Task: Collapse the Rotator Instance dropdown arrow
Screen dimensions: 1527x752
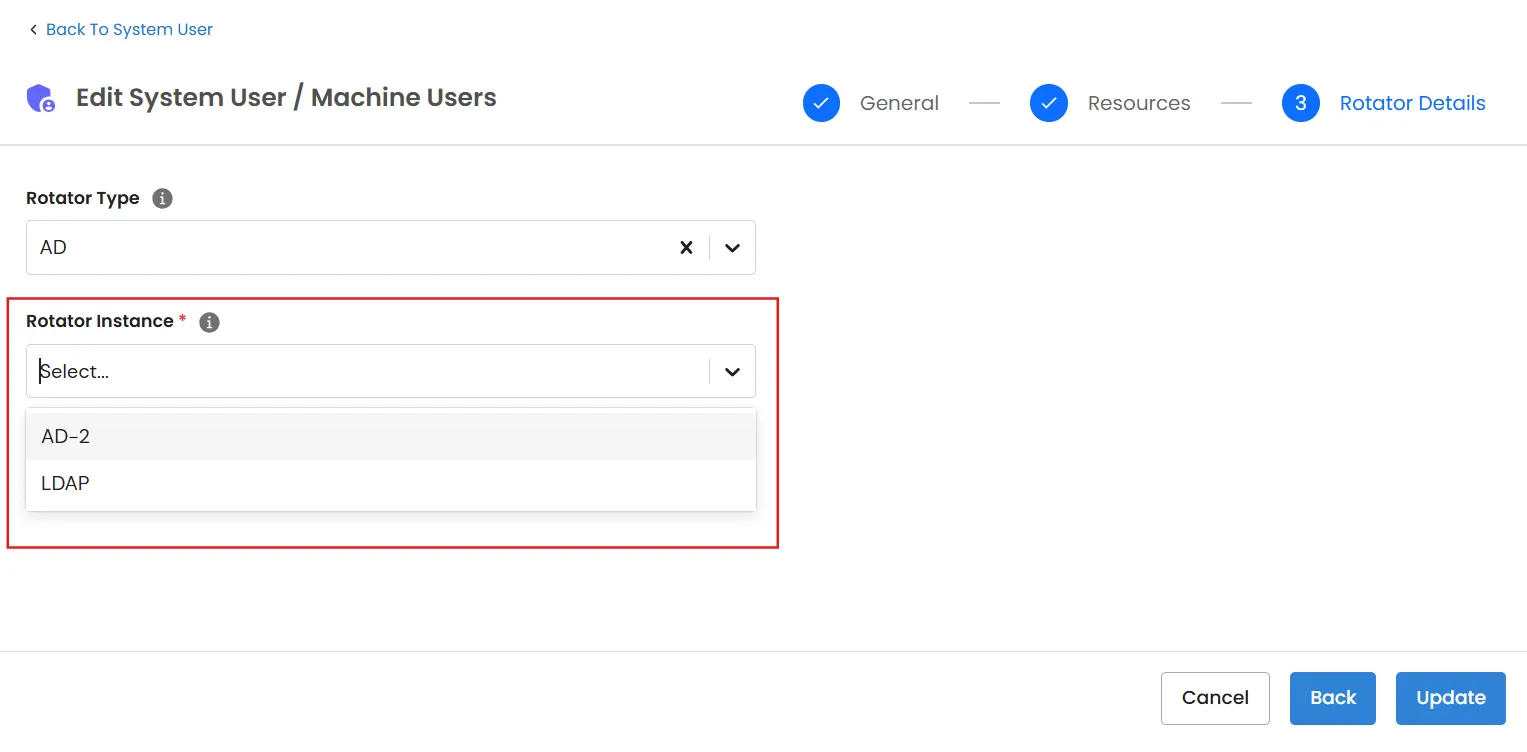Action: [732, 372]
